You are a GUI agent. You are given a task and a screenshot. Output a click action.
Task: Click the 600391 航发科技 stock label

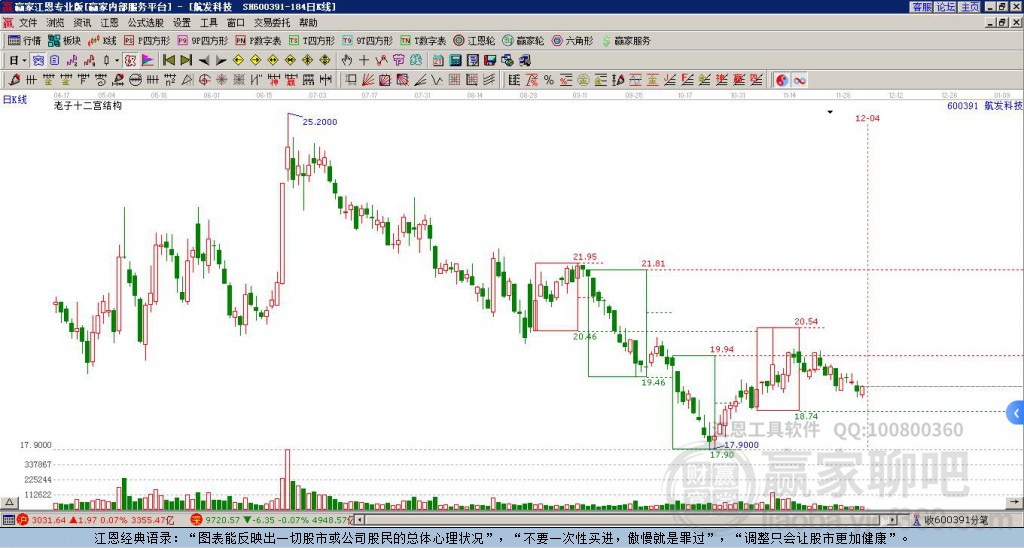coord(984,105)
